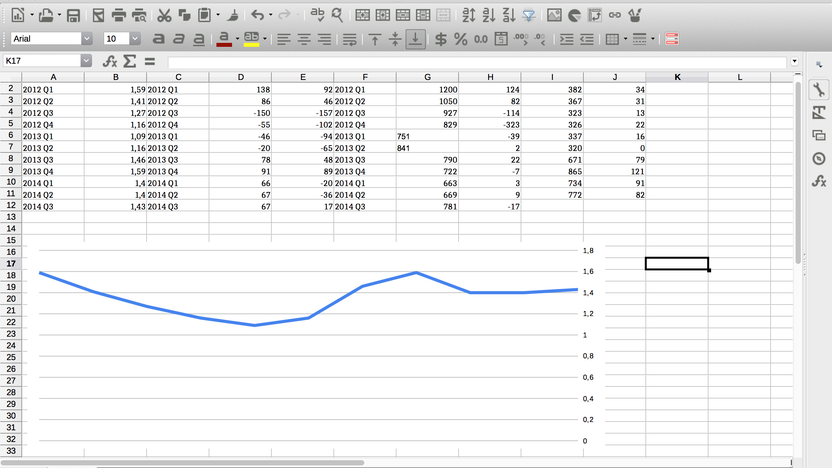Create a pivot table
This screenshot has height=468, width=832.
coord(595,15)
